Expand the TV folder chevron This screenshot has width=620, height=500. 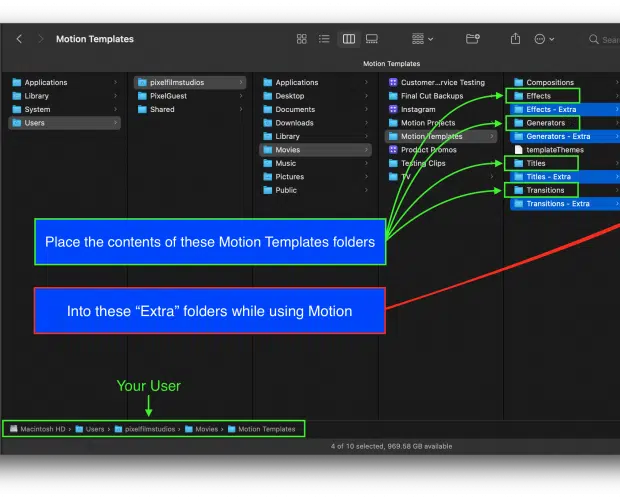(491, 176)
